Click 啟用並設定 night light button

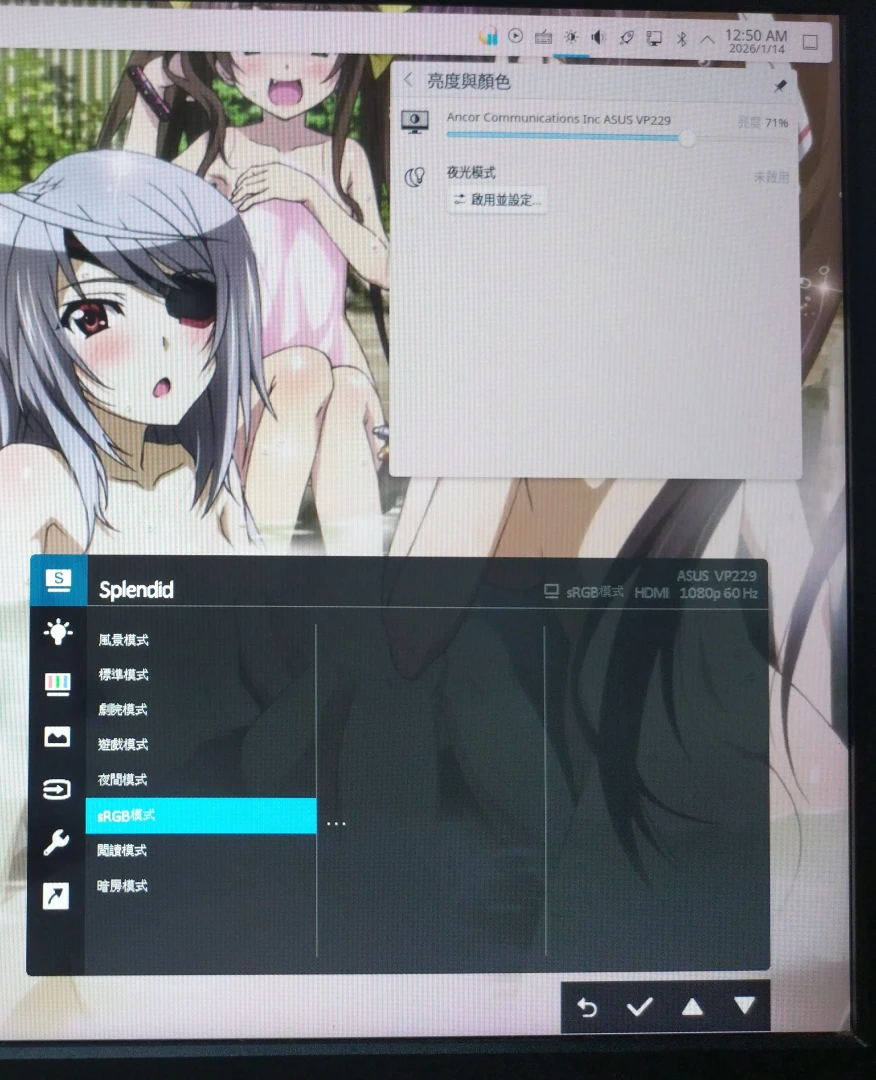tap(497, 200)
